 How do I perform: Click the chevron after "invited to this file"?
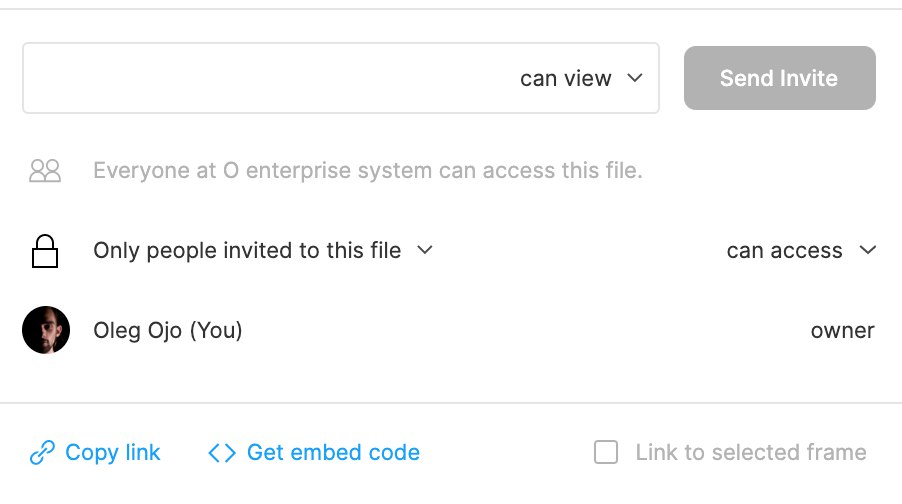424,250
